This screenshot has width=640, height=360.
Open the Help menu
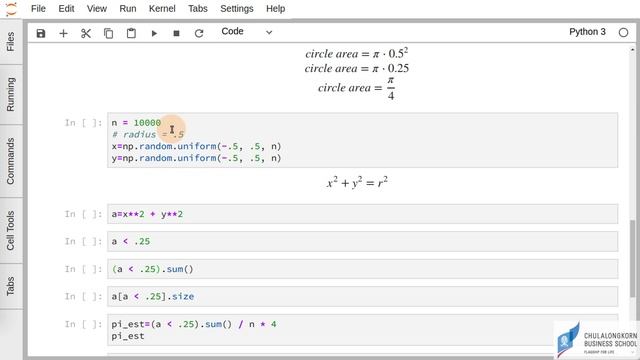tap(276, 9)
